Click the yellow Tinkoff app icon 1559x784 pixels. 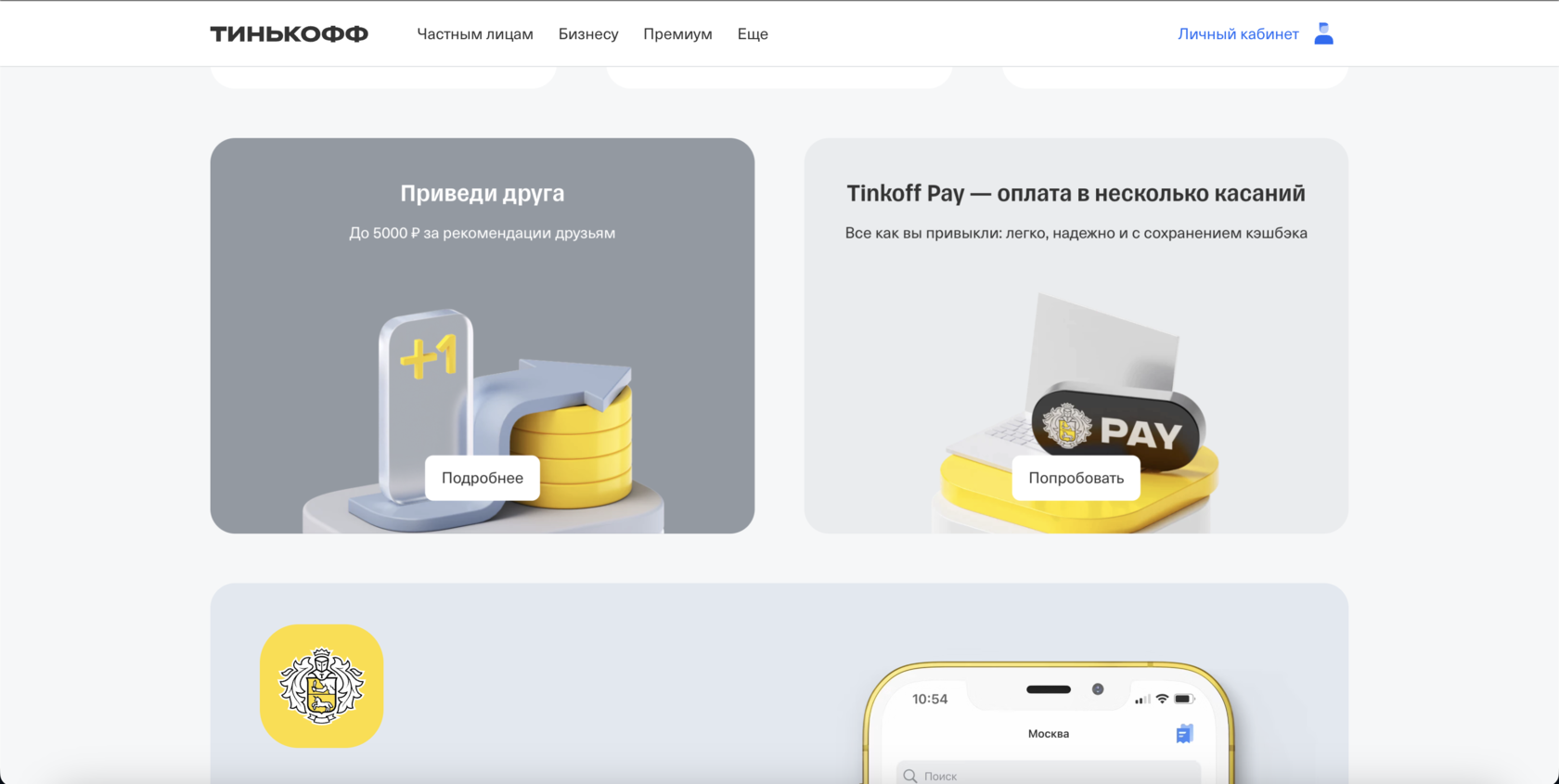321,686
